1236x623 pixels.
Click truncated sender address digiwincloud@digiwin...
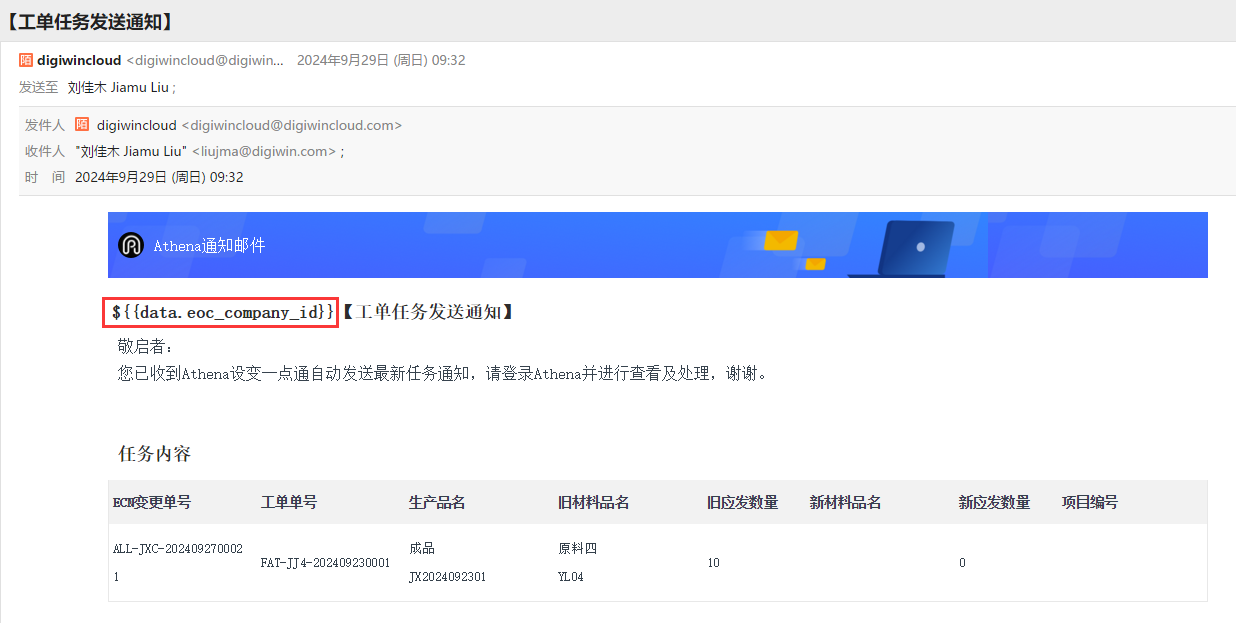[x=205, y=60]
